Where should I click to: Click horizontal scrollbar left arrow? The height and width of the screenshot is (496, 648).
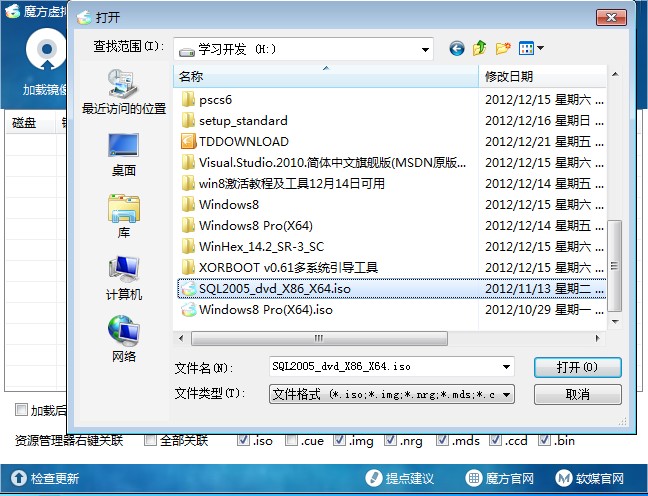pyautogui.click(x=181, y=339)
